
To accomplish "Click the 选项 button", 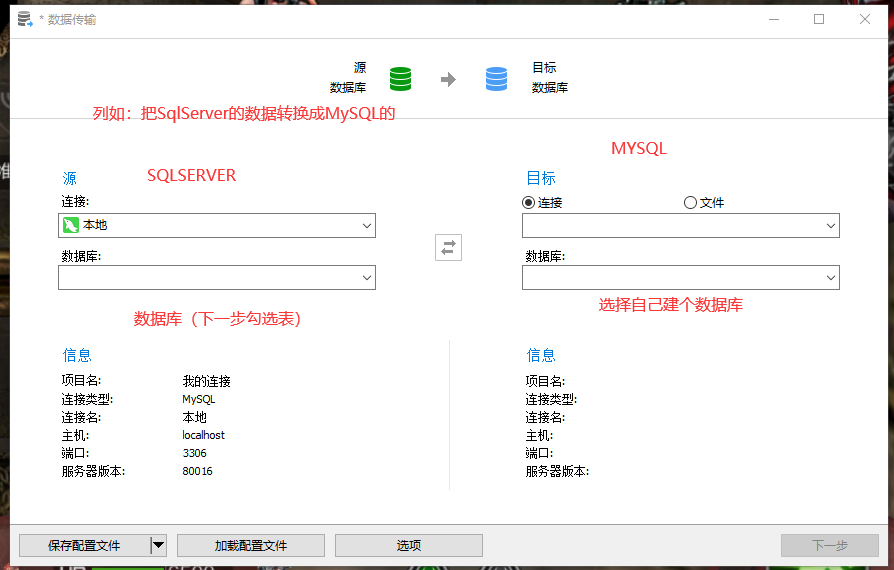I will pos(409,545).
